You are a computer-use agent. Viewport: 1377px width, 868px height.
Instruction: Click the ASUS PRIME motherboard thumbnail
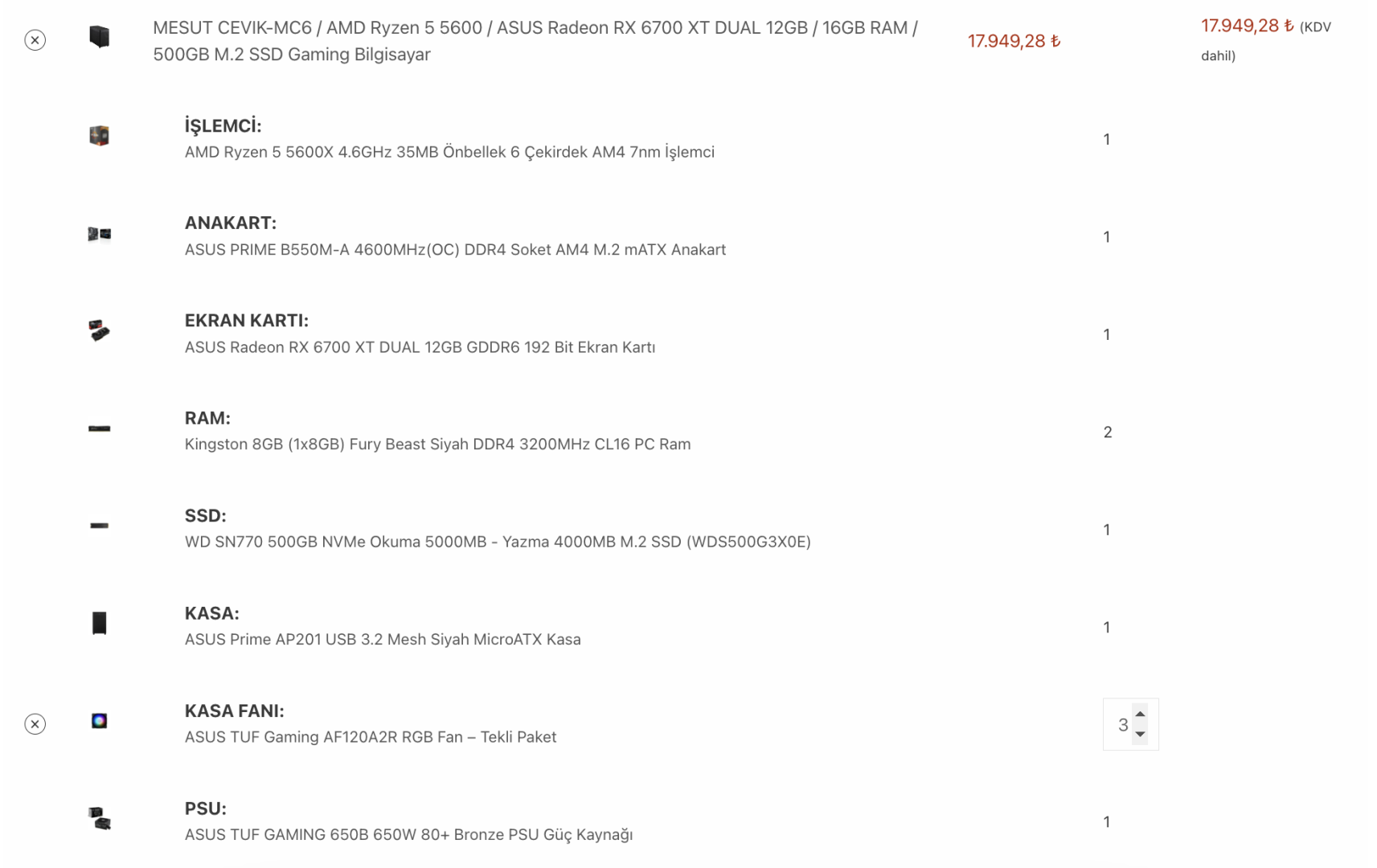click(x=99, y=234)
